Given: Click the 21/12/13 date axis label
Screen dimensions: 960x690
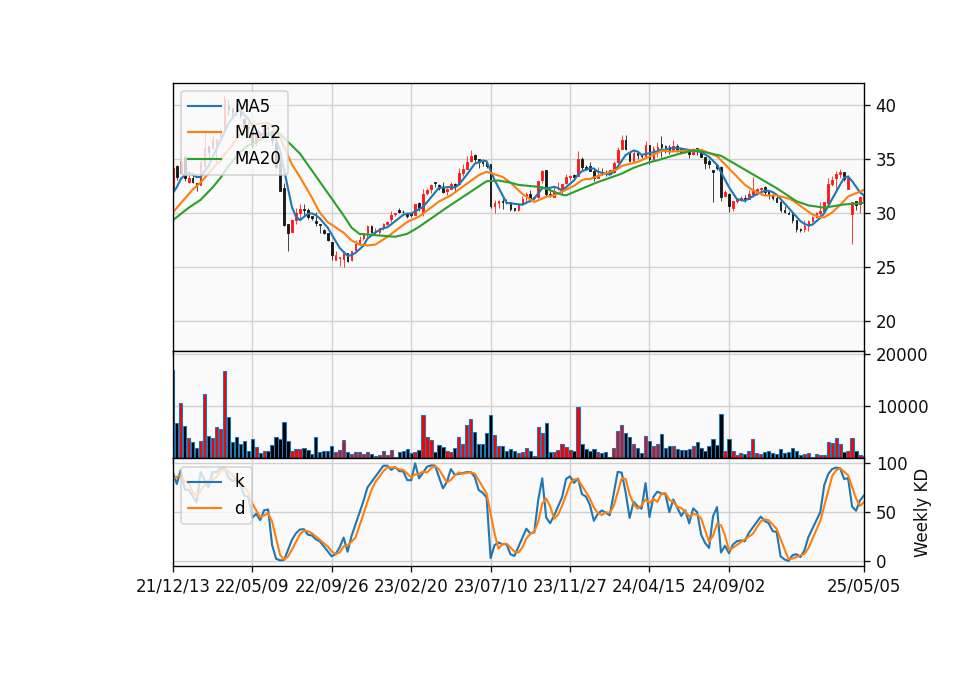Looking at the screenshot, I should [x=173, y=586].
